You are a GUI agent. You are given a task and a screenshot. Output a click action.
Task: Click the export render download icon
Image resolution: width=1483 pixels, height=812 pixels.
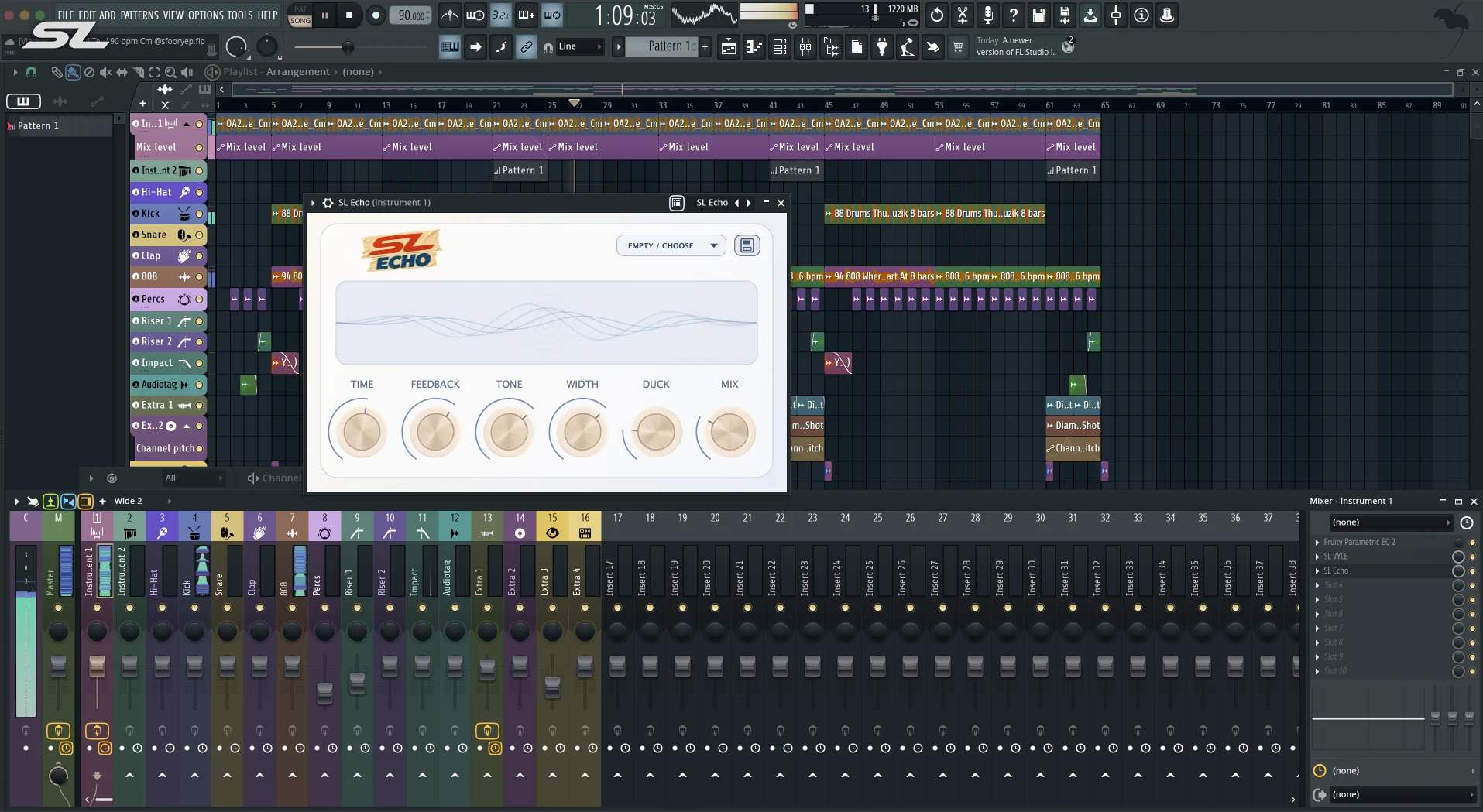click(x=1090, y=15)
